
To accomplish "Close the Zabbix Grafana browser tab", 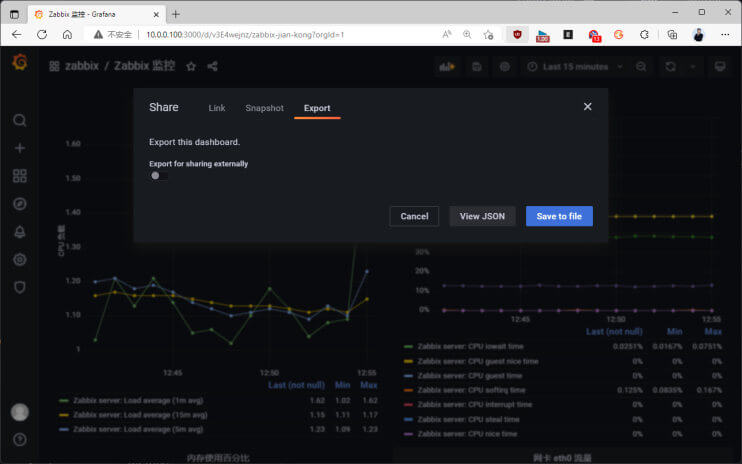I will [156, 15].
